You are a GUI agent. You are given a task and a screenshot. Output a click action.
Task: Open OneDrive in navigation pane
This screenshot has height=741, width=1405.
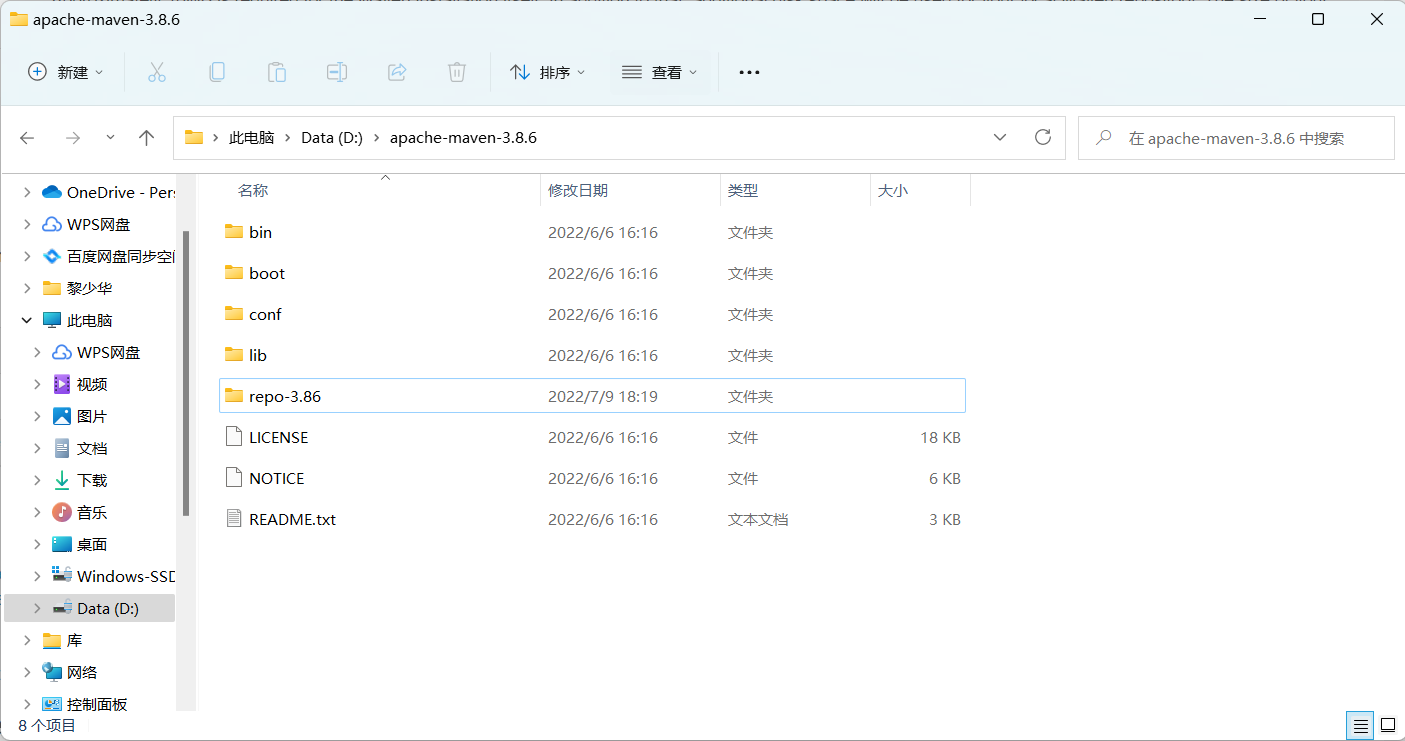(109, 192)
